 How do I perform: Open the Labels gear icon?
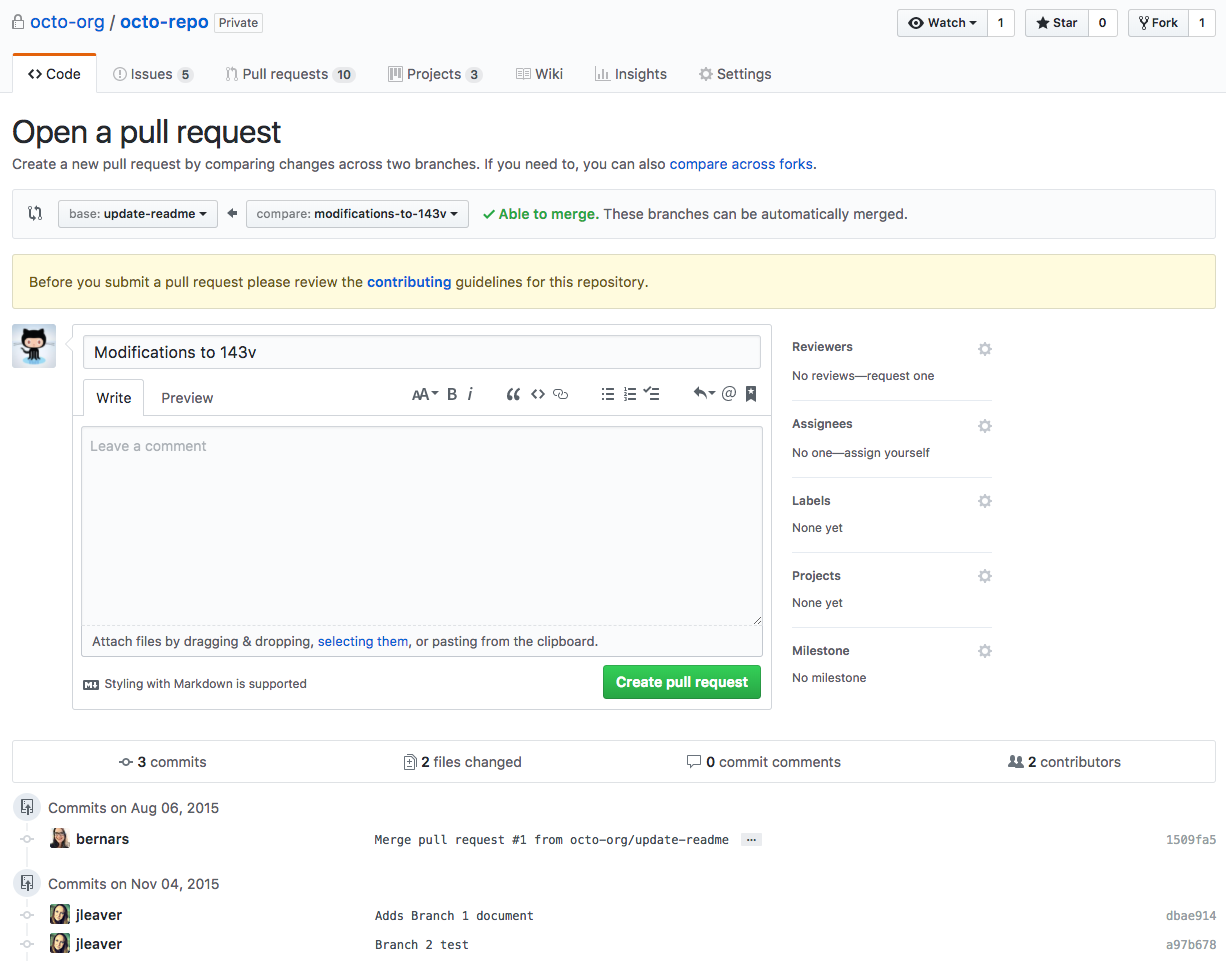tap(985, 501)
